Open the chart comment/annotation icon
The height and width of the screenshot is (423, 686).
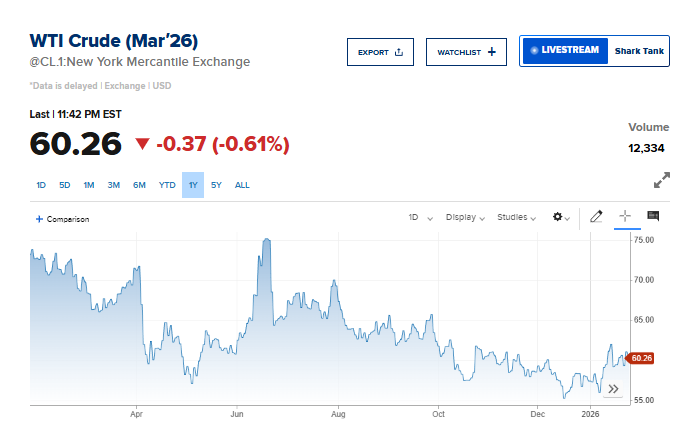[x=653, y=216]
